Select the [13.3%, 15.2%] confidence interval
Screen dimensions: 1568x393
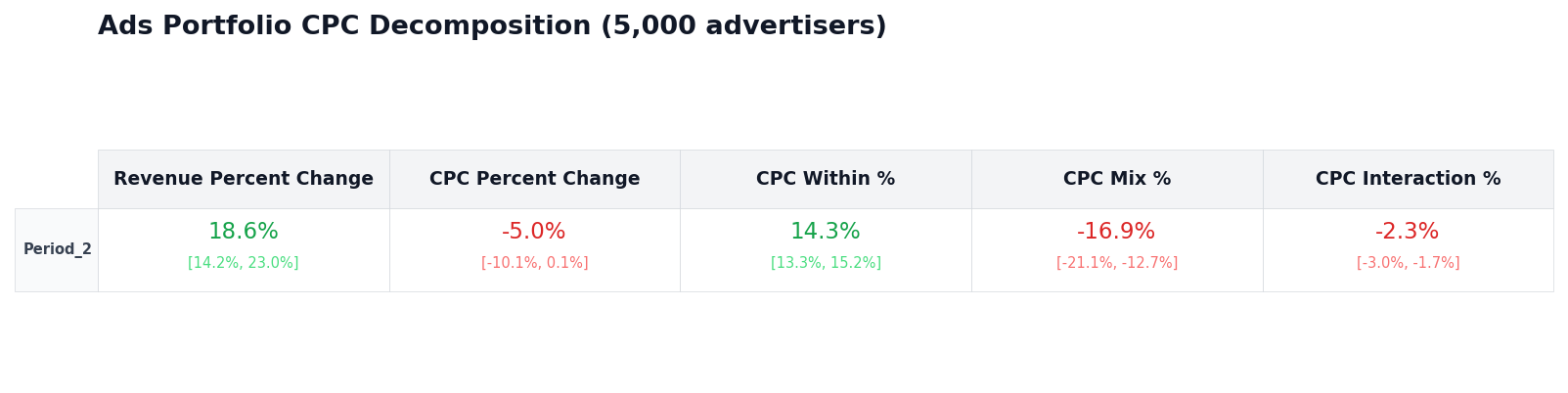826,263
